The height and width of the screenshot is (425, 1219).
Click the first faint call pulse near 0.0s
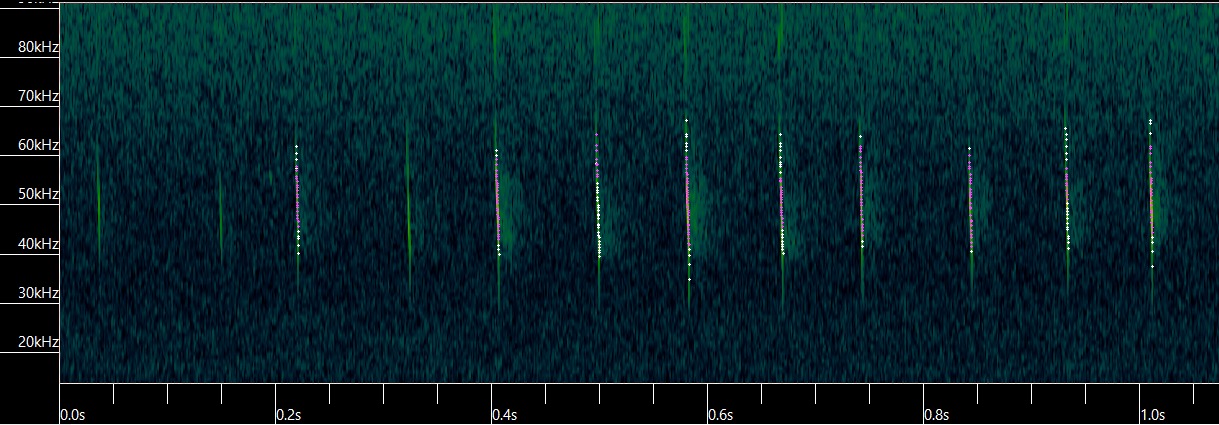coord(98,200)
